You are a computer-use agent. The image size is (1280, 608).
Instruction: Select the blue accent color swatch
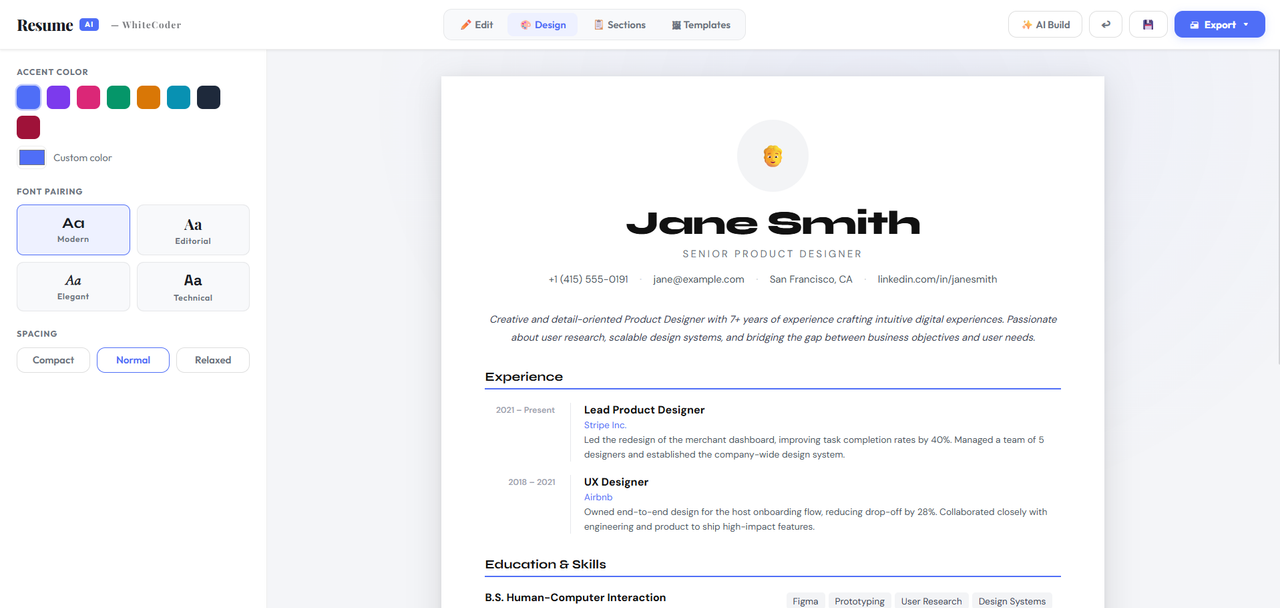click(29, 97)
